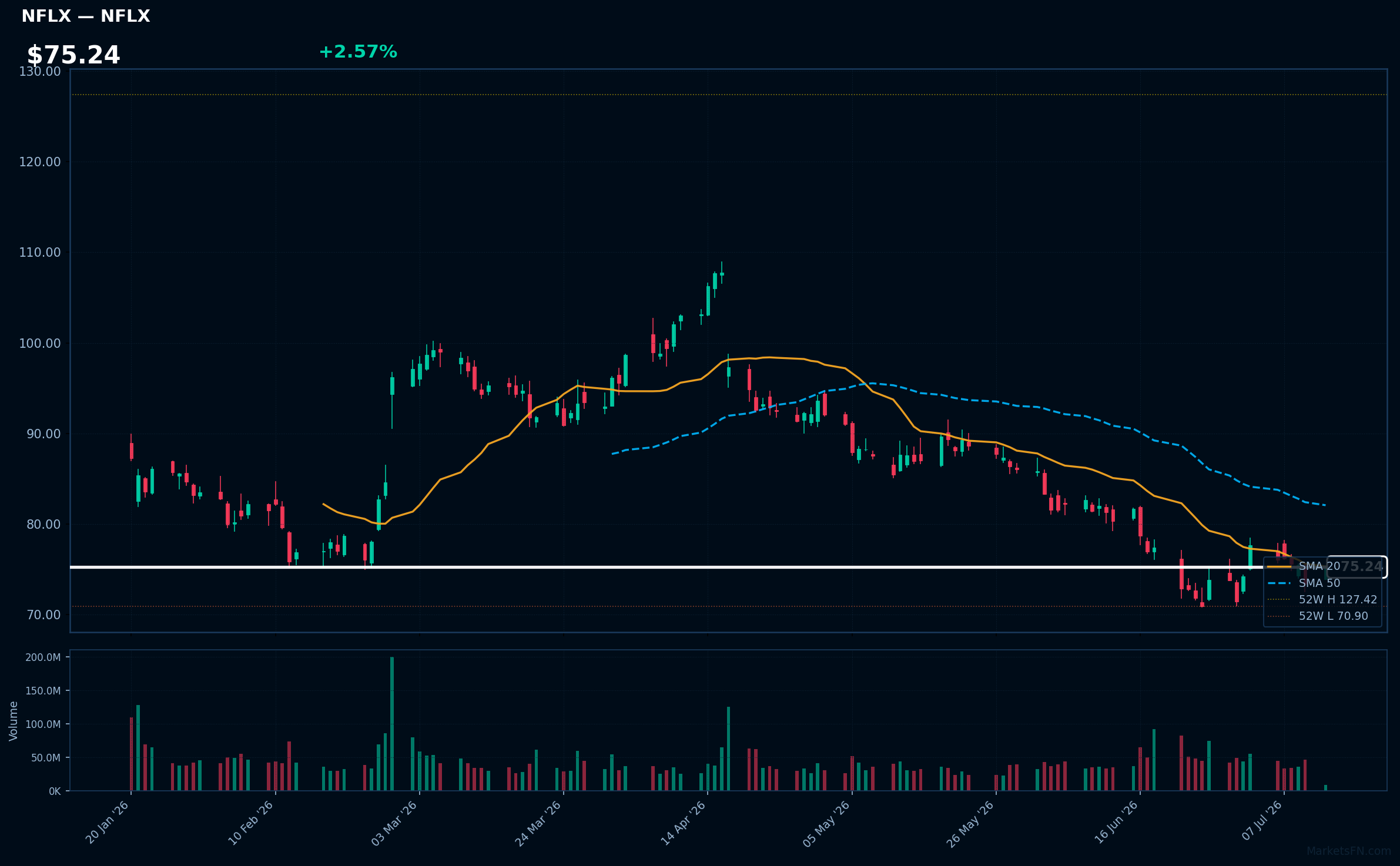Click the 20 Jan '26 date label

pyautogui.click(x=108, y=823)
